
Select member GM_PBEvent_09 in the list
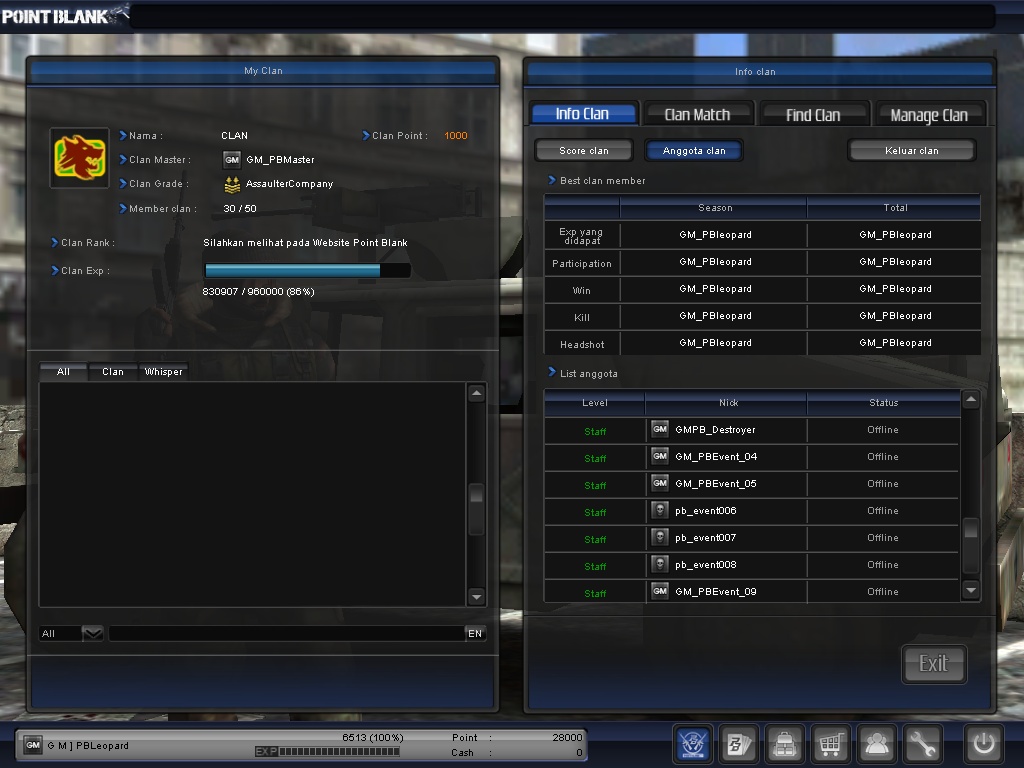(752, 592)
